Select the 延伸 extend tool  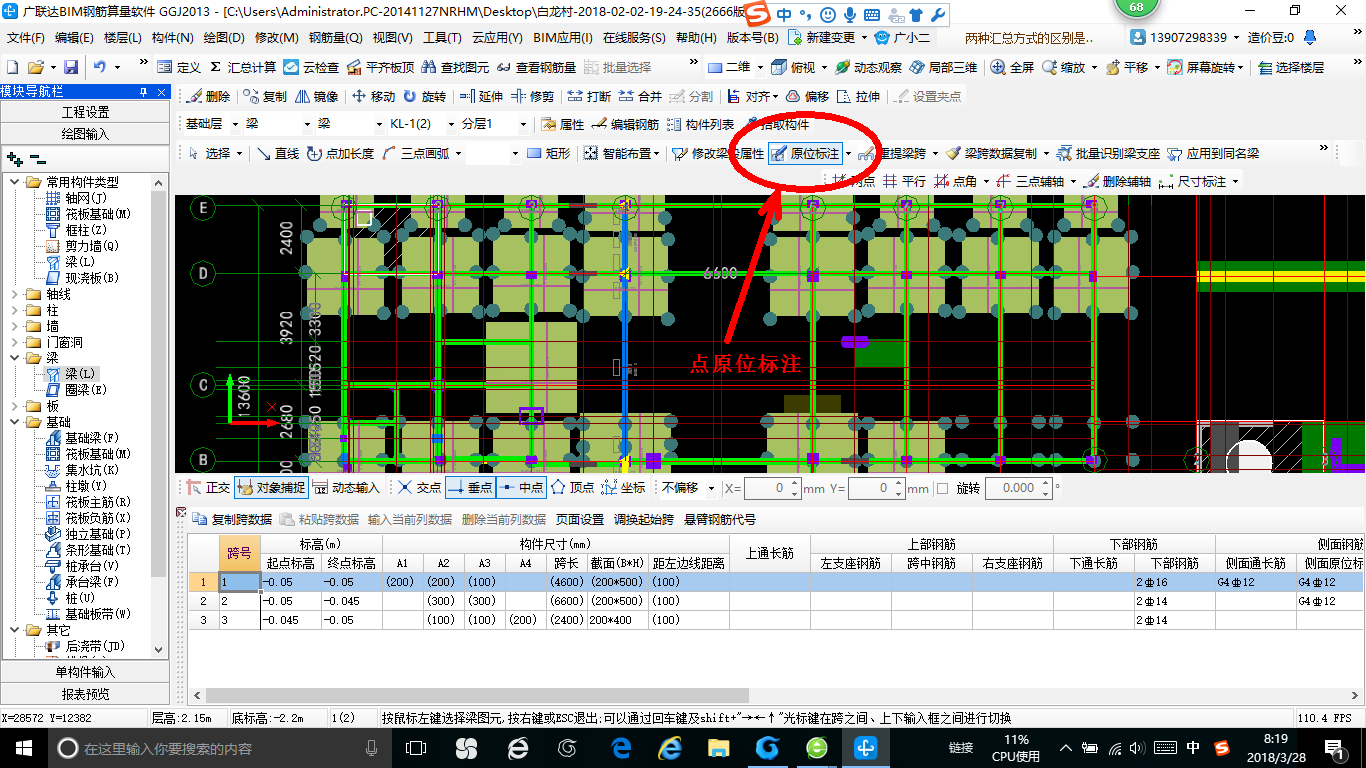481,97
